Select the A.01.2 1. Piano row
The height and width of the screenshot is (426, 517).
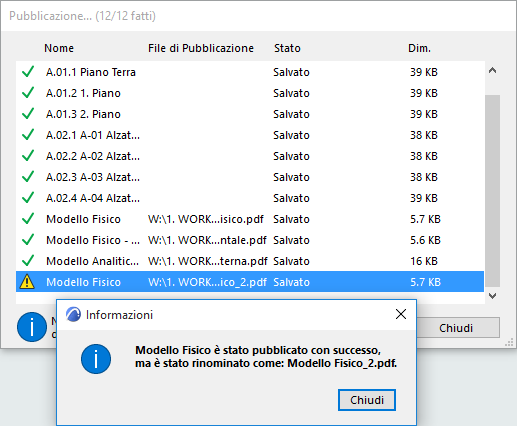point(250,93)
